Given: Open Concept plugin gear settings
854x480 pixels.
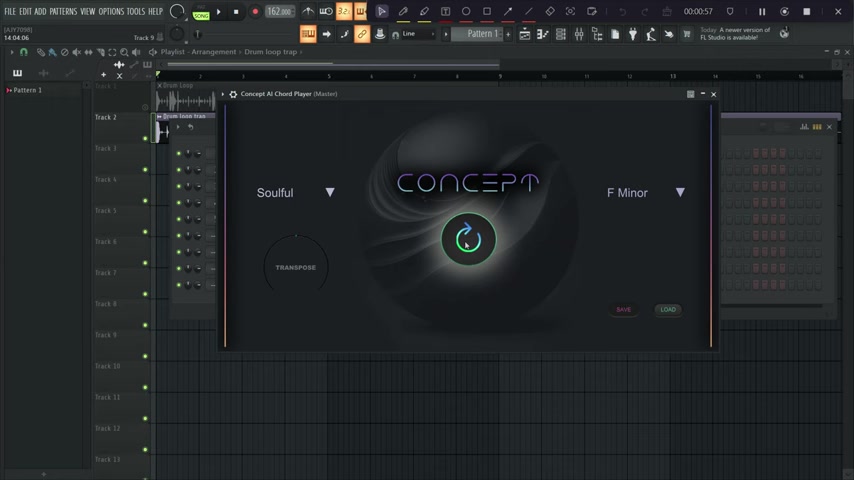Looking at the screenshot, I should tap(233, 94).
